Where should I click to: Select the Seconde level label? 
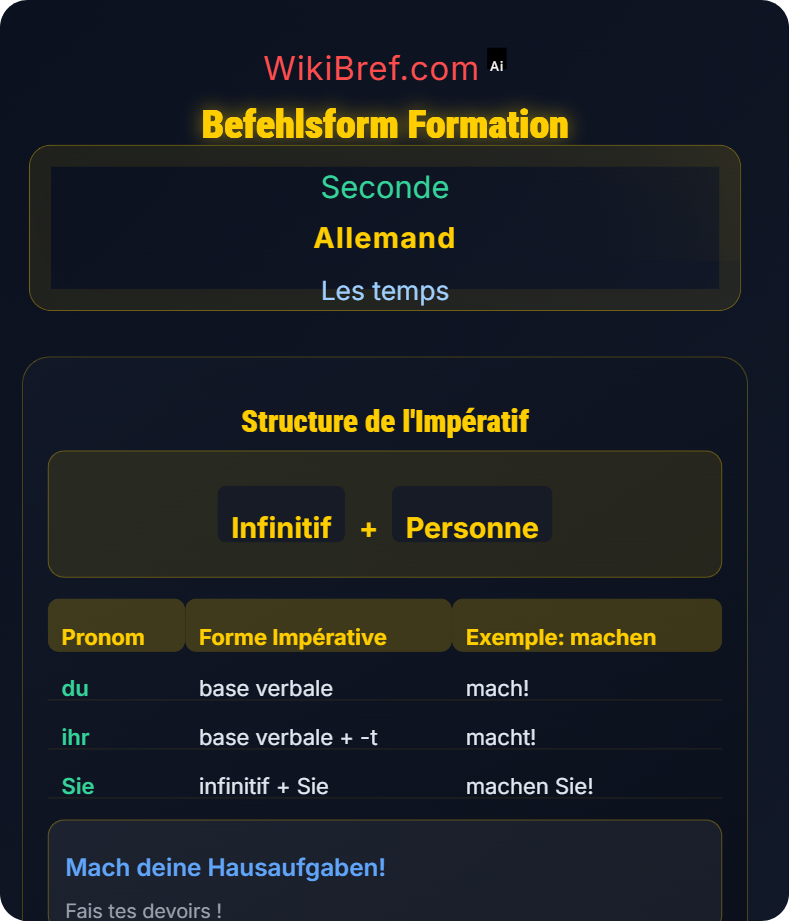(385, 187)
